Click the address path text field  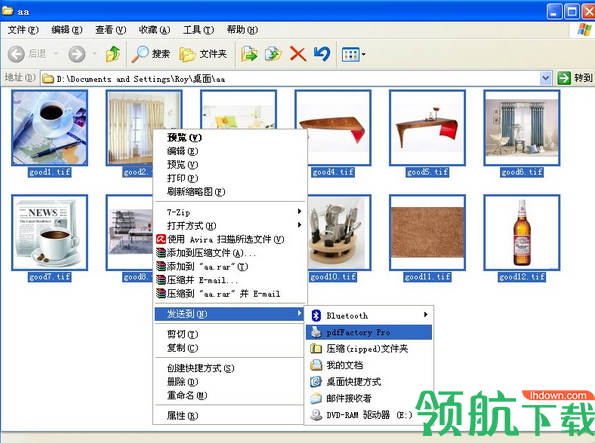pyautogui.click(x=296, y=79)
